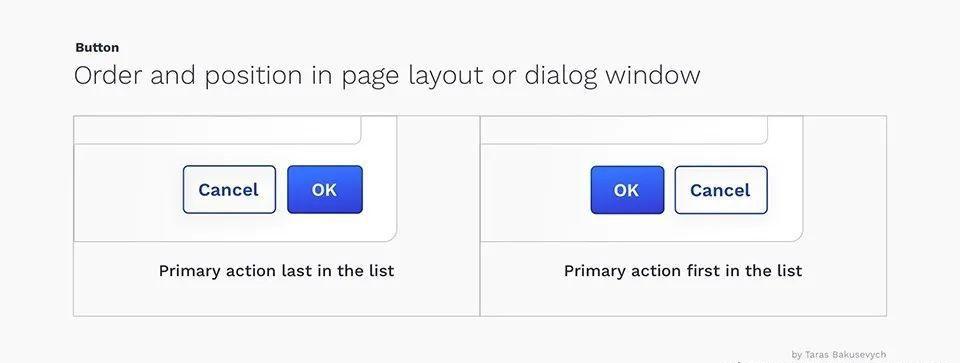
Task: Select the small bold "Button" label
Action: click(97, 48)
